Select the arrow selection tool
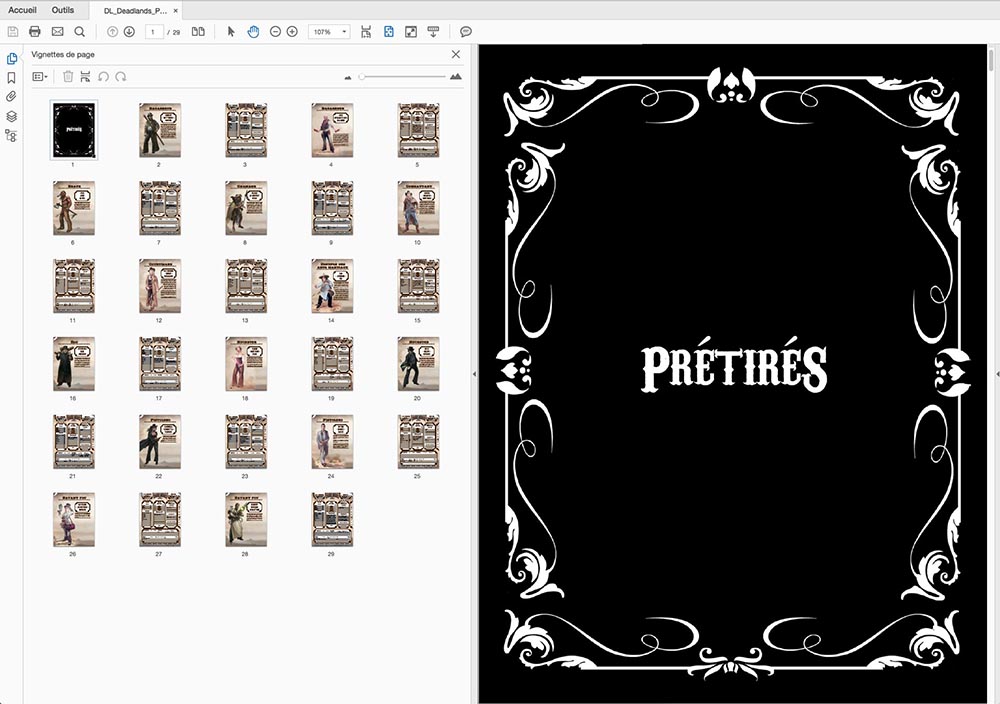1000x704 pixels. pos(231,32)
